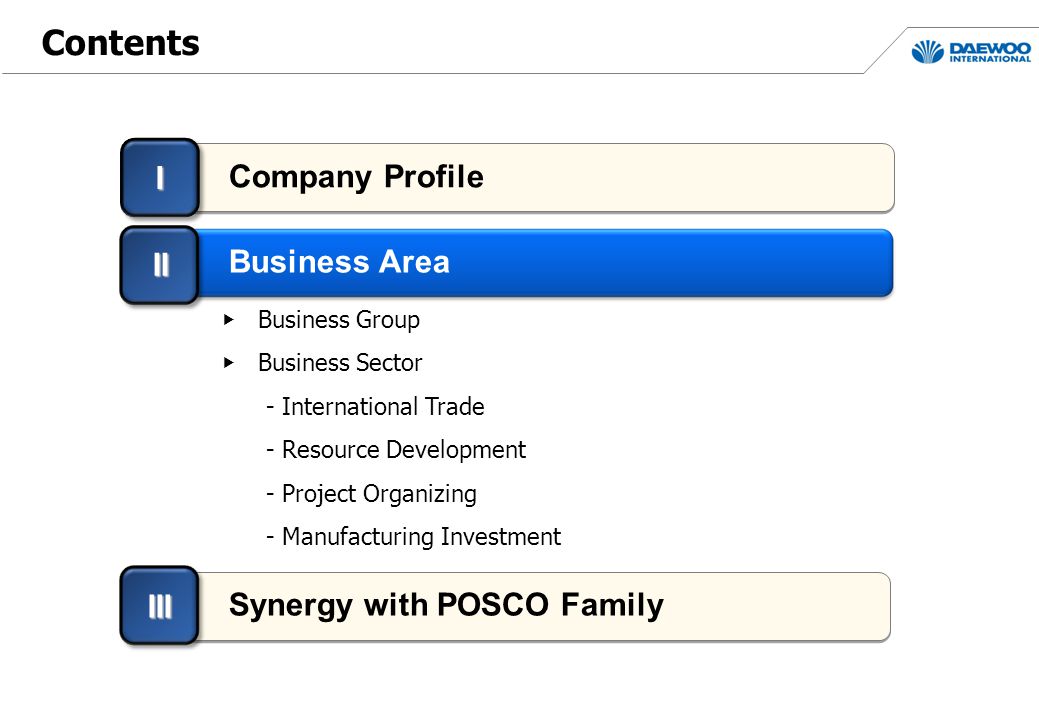
Task: Click the Roman numeral II badge
Action: (160, 265)
